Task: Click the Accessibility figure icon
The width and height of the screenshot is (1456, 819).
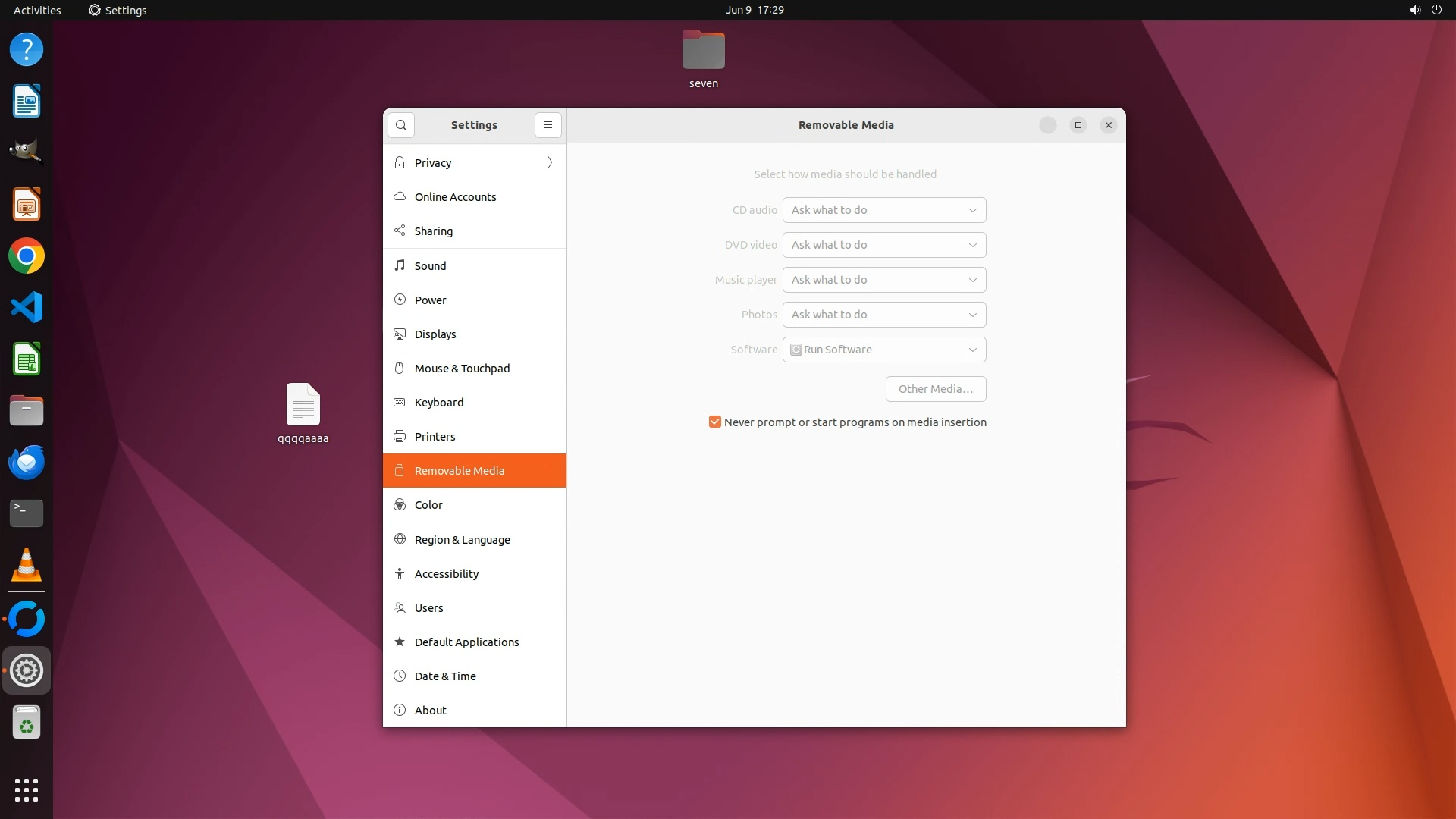Action: [400, 573]
